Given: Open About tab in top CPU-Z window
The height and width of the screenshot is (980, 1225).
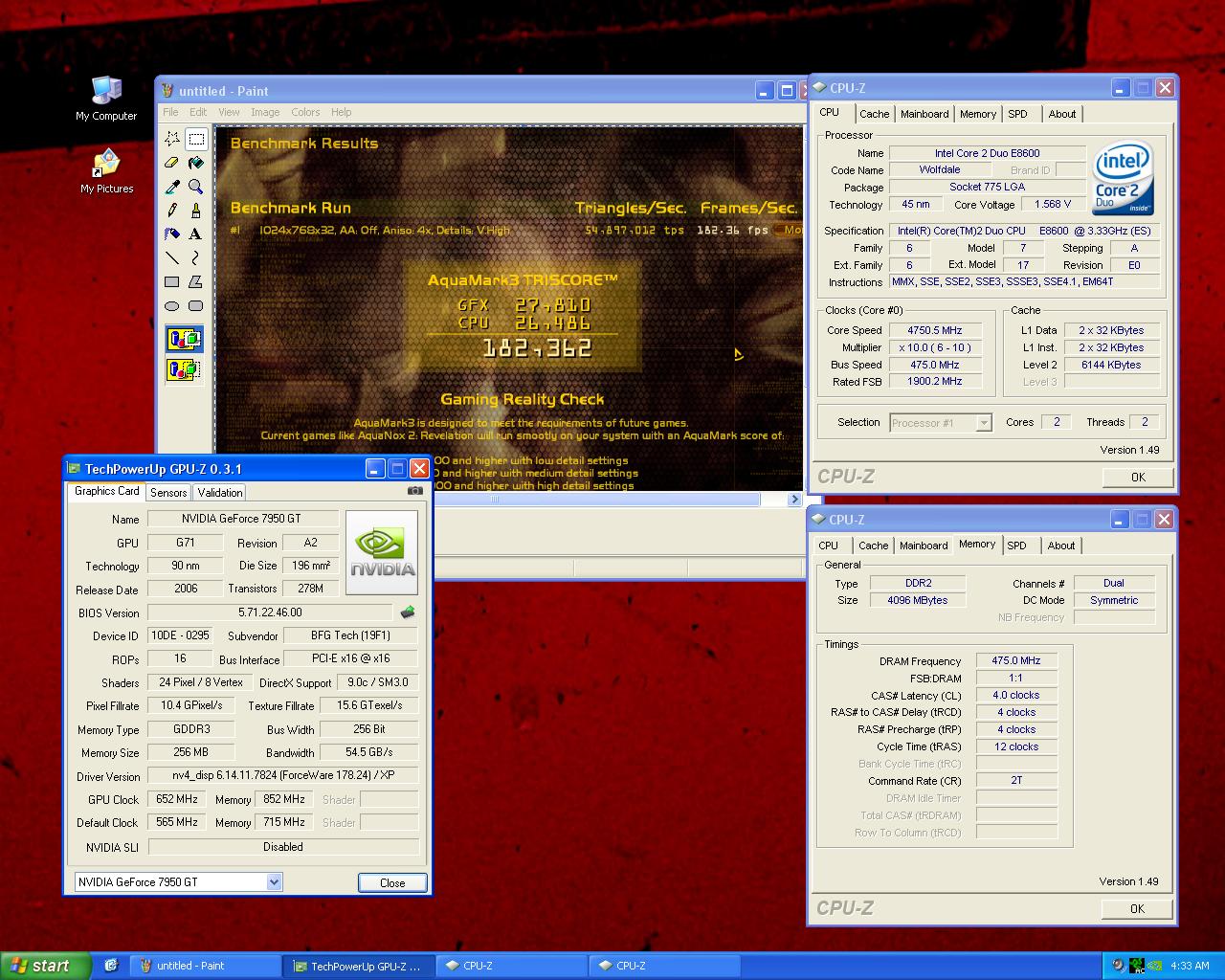Looking at the screenshot, I should click(x=1062, y=114).
